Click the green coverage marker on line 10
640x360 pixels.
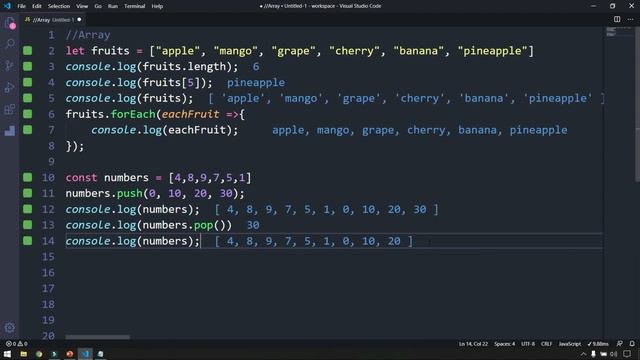27,177
